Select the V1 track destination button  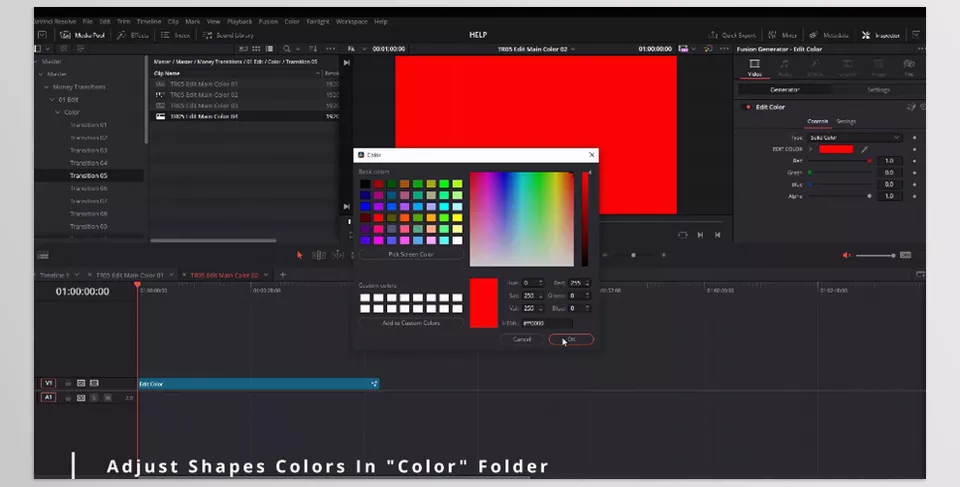pos(48,383)
